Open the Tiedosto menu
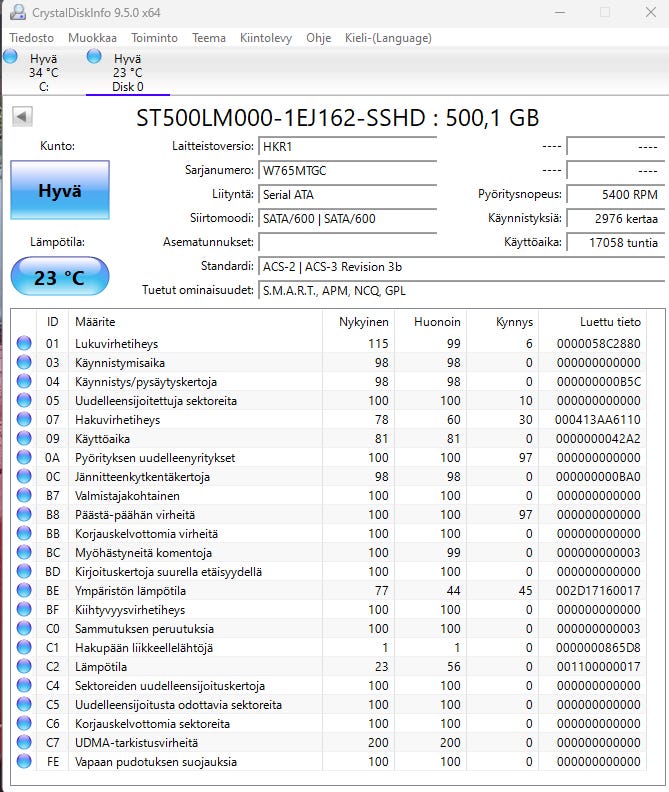This screenshot has height=792, width=669. 32,38
